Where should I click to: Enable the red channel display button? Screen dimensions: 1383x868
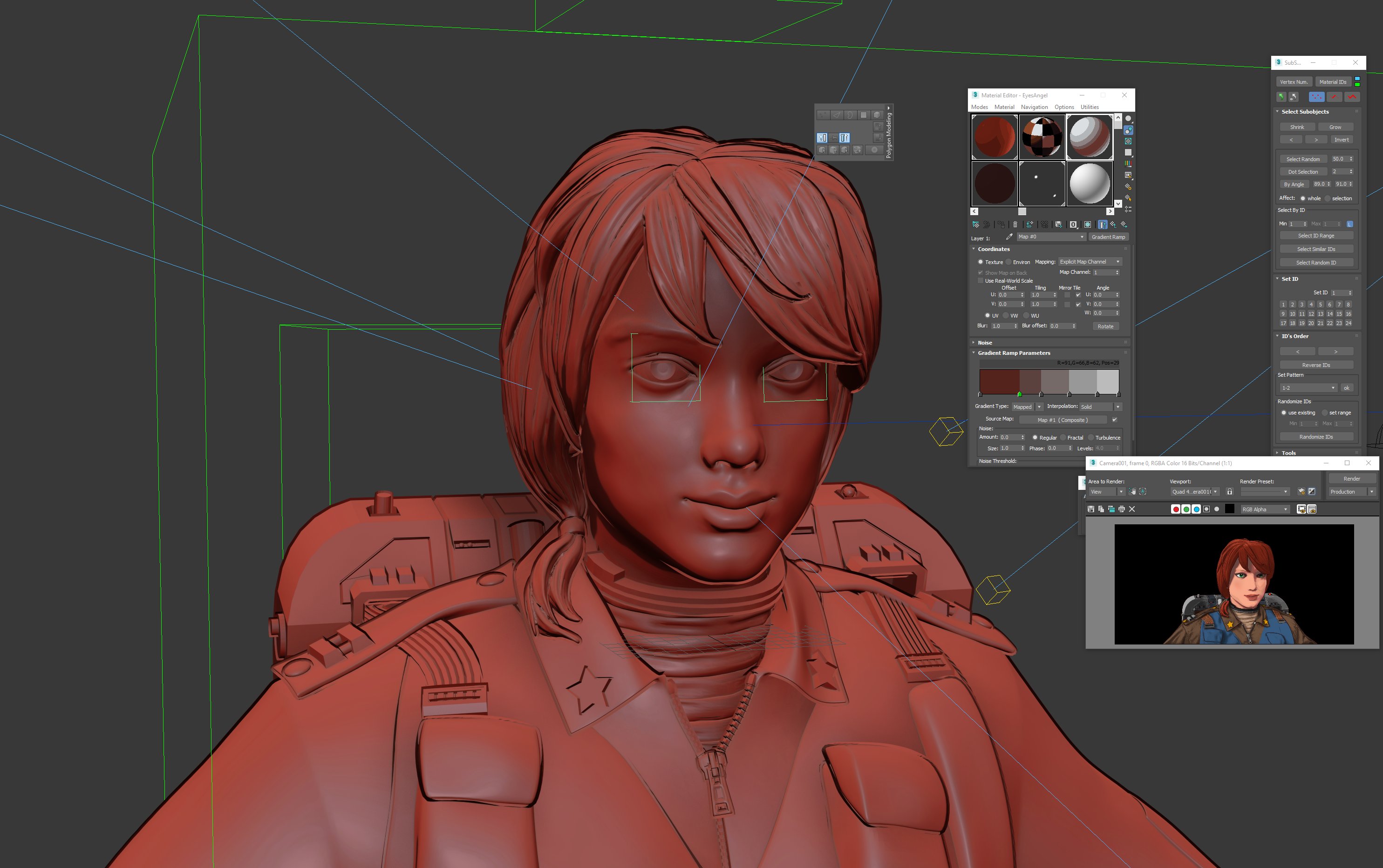[x=1176, y=509]
